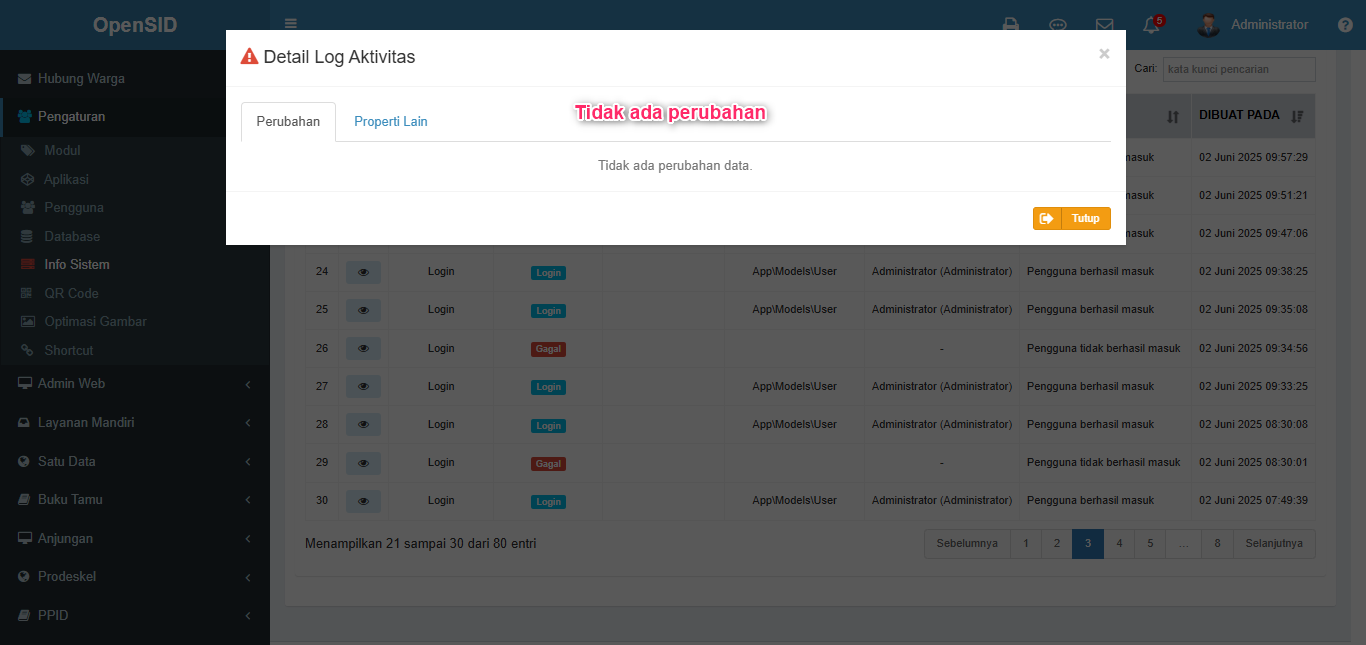Select the Perubahan tab
Image resolution: width=1366 pixels, height=645 pixels.
pyautogui.click(x=288, y=121)
